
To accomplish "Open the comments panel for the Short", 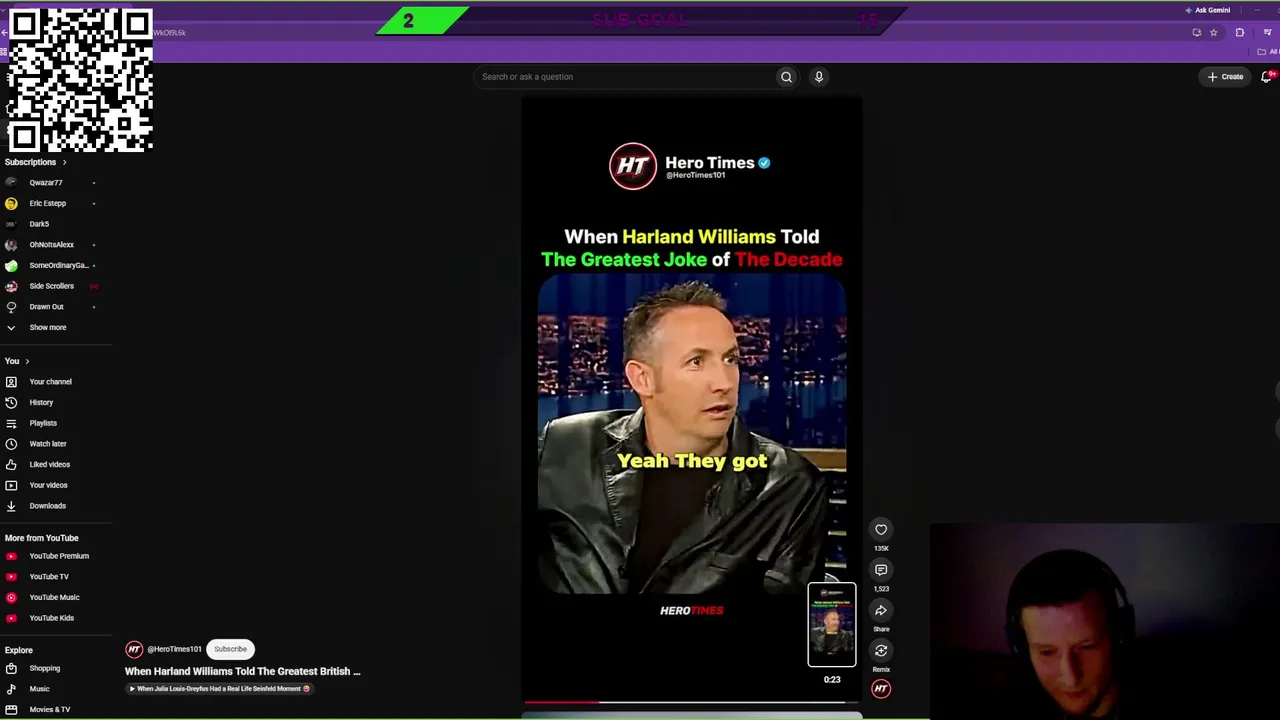I will click(x=881, y=570).
